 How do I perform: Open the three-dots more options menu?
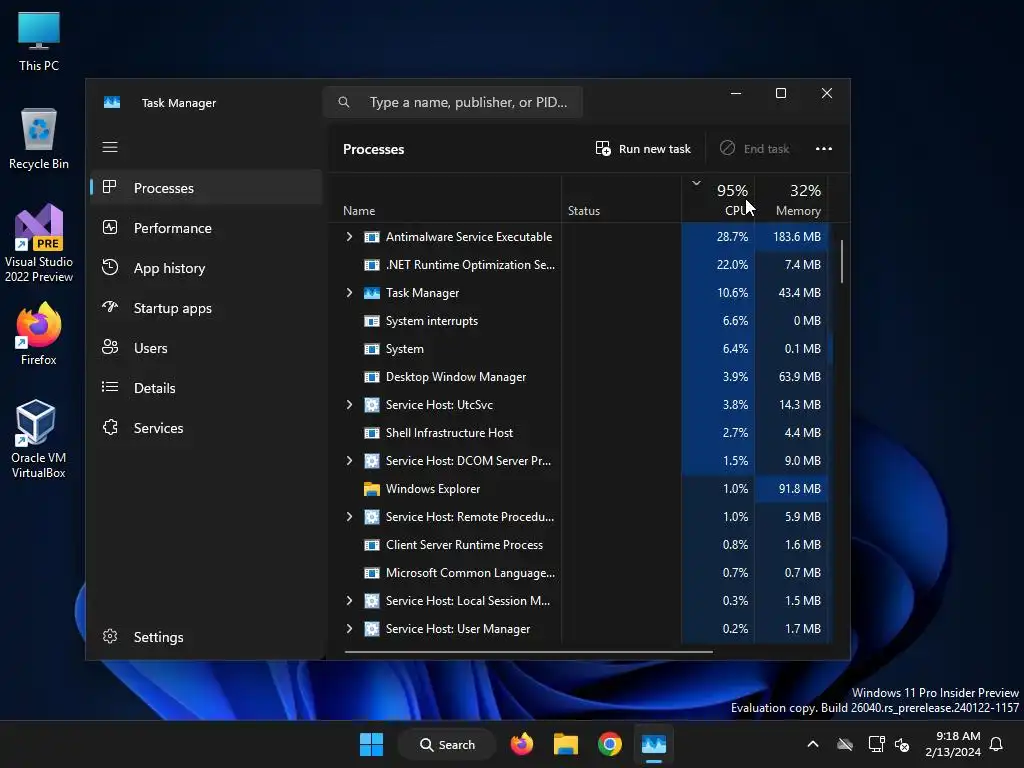[824, 149]
